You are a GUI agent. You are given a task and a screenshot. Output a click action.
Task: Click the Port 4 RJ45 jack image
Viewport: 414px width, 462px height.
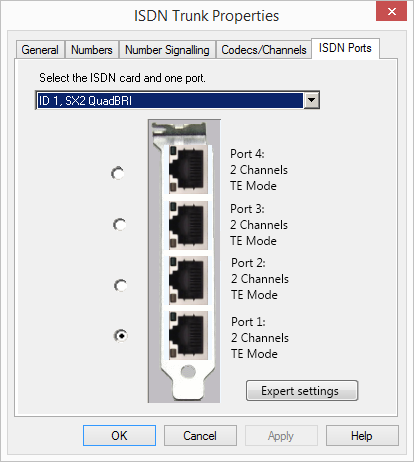187,169
